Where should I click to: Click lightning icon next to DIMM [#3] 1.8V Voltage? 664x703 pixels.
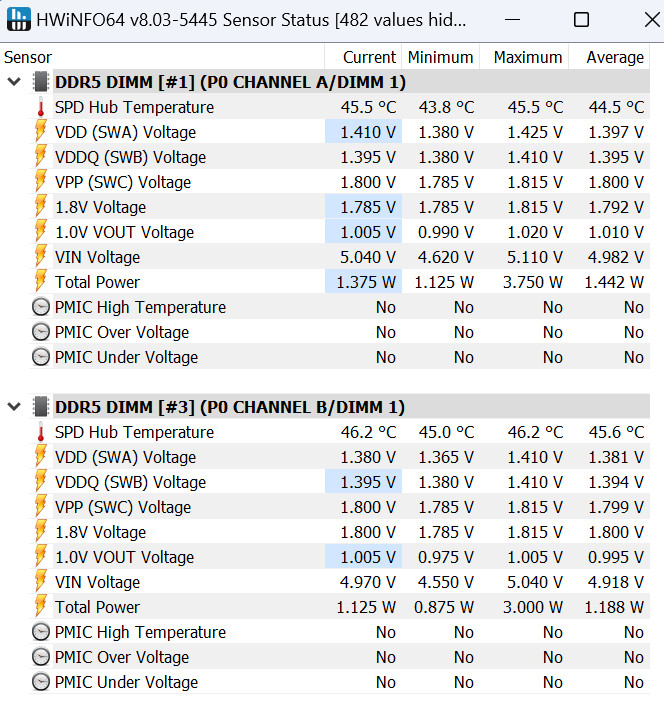coord(41,531)
